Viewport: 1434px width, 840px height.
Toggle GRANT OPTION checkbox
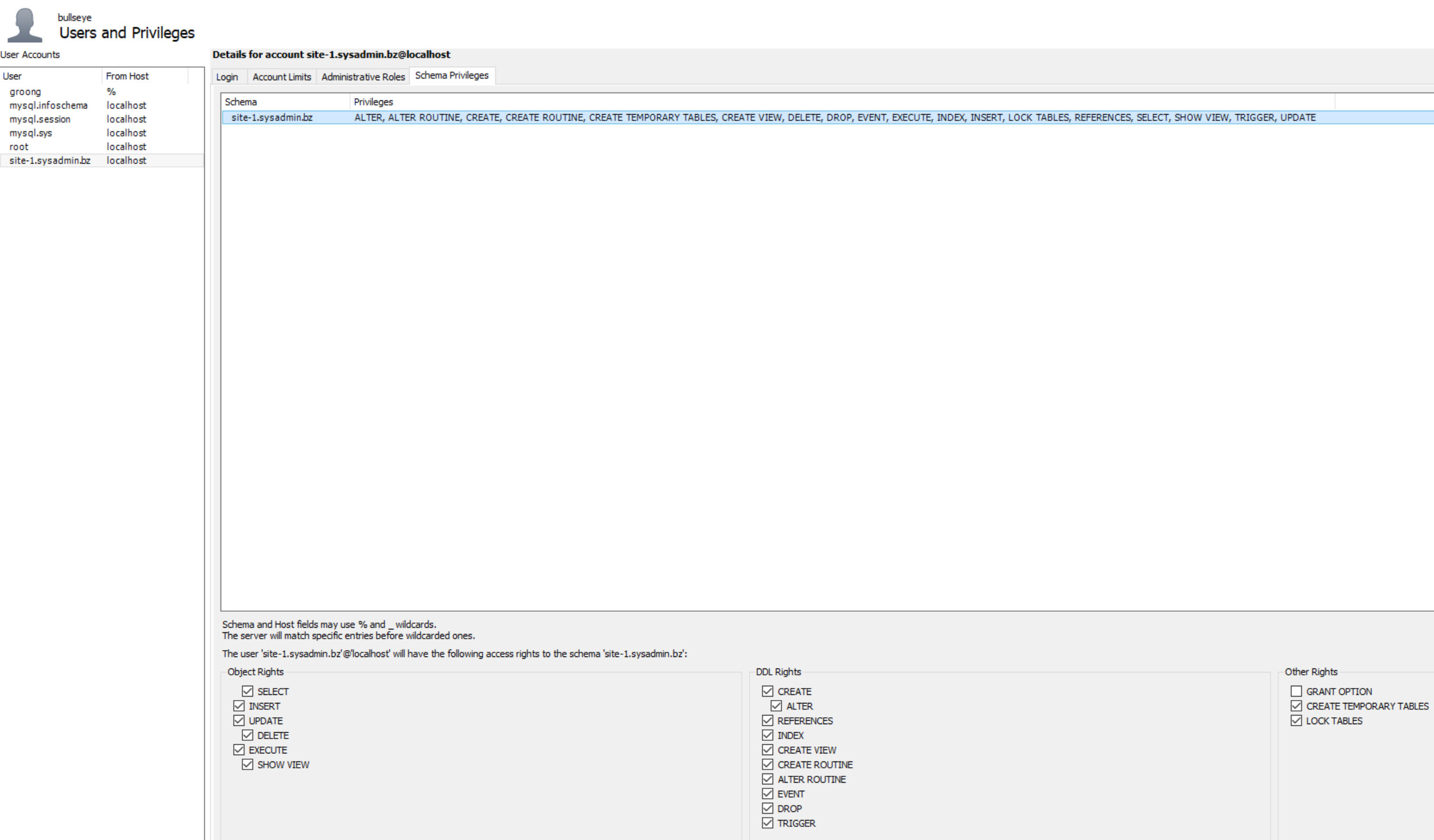[1294, 691]
